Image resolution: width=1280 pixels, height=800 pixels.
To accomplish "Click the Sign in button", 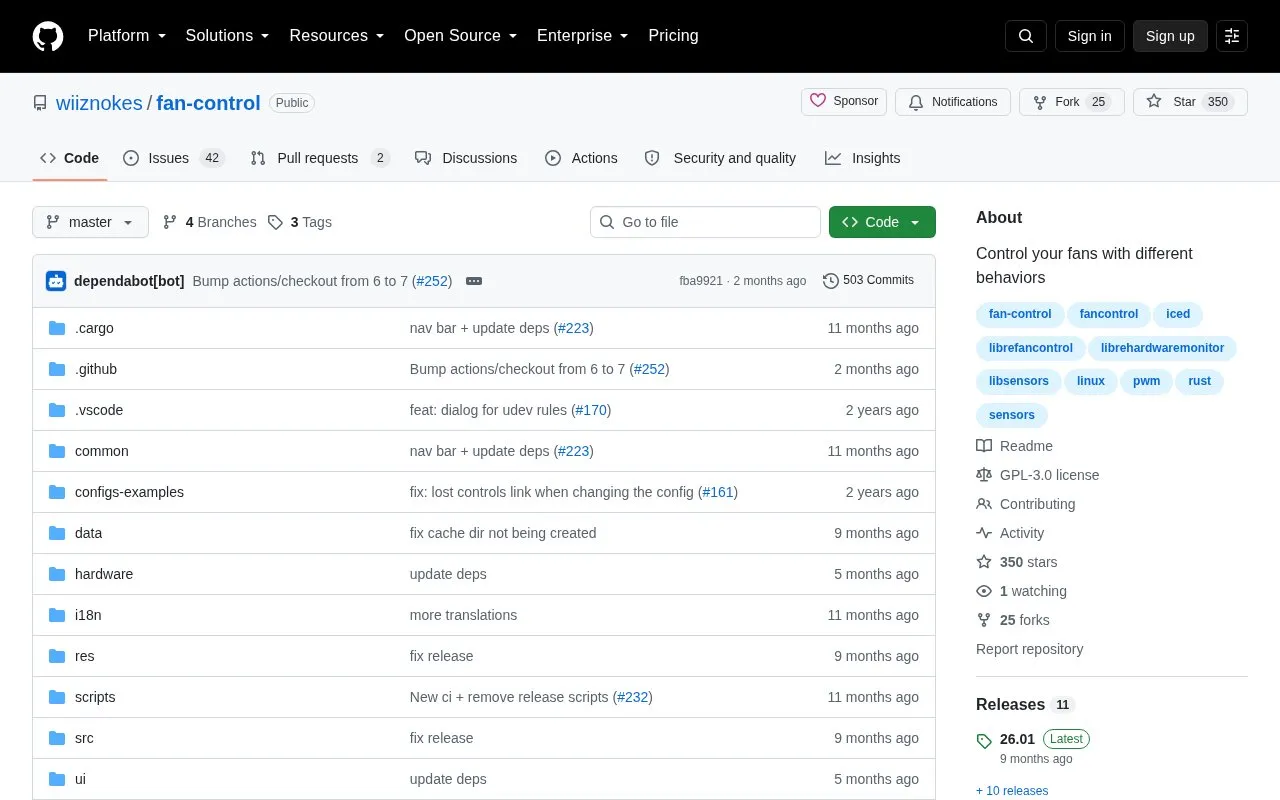I will click(1090, 36).
